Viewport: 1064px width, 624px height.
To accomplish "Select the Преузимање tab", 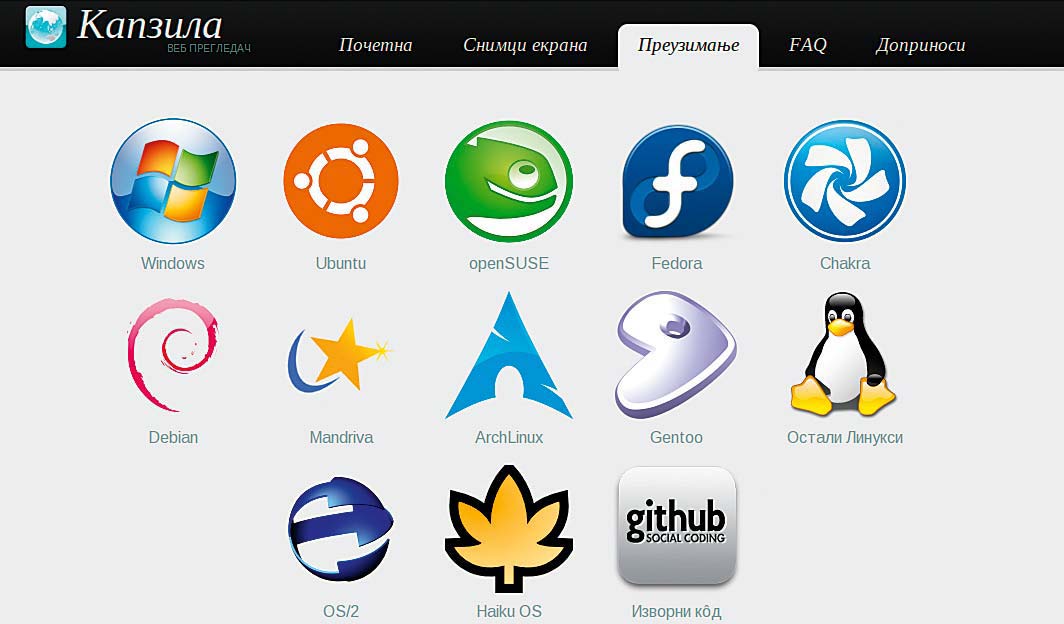I will click(688, 45).
